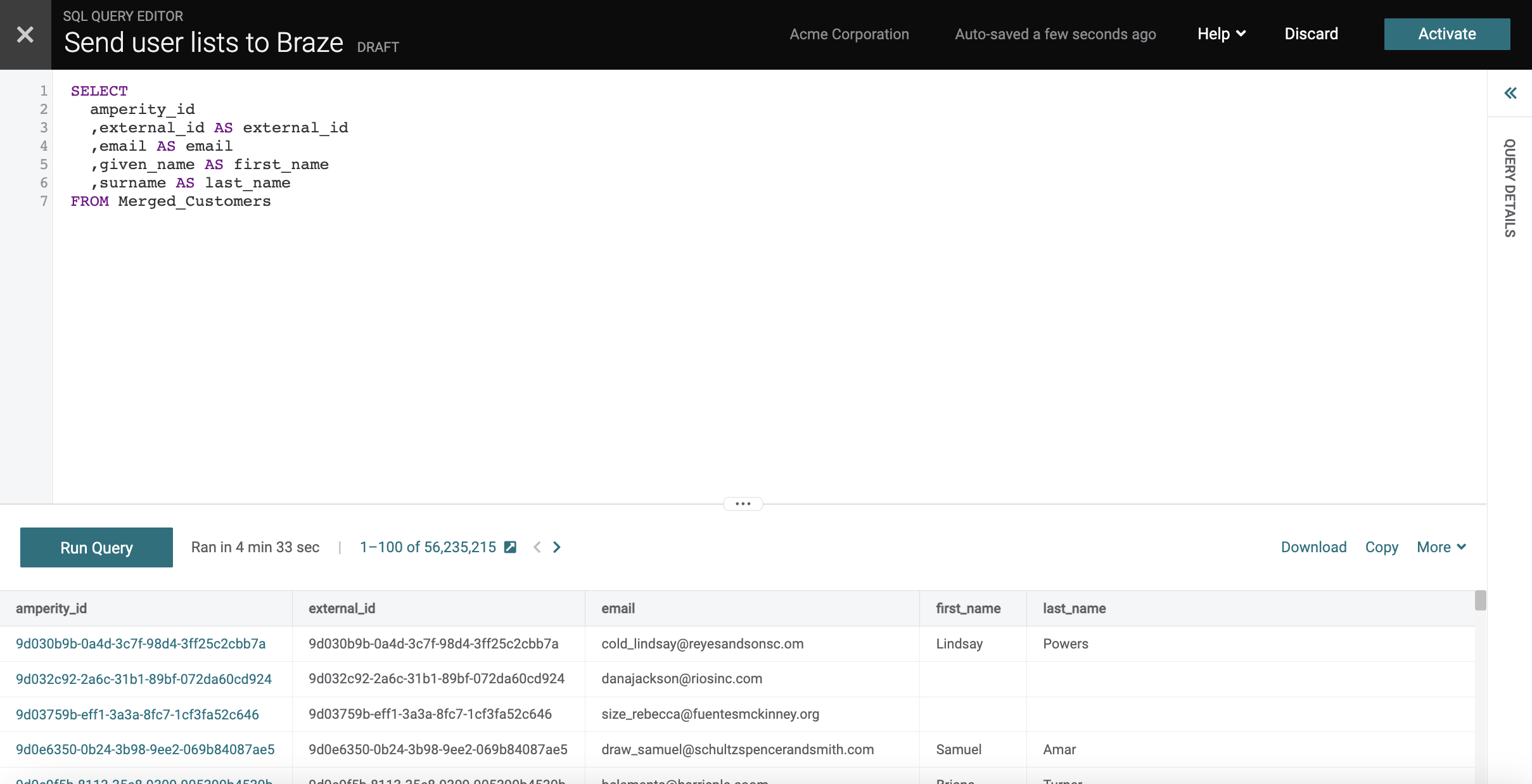Image resolution: width=1532 pixels, height=784 pixels.
Task: Open Amperity ID 9d030b9b-0a4d-3c7f-98d4-3ff25c2cbb7a link
Action: [141, 644]
